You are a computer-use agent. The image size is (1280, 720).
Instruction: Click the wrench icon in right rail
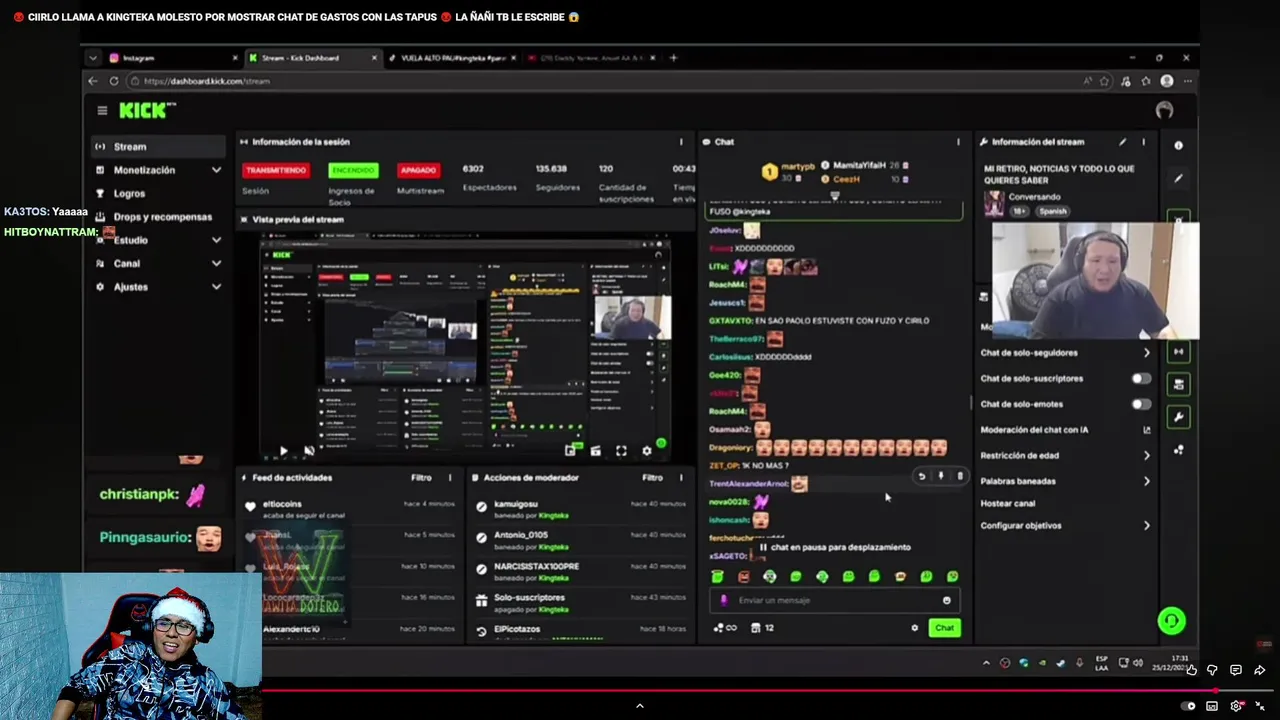(x=1178, y=417)
